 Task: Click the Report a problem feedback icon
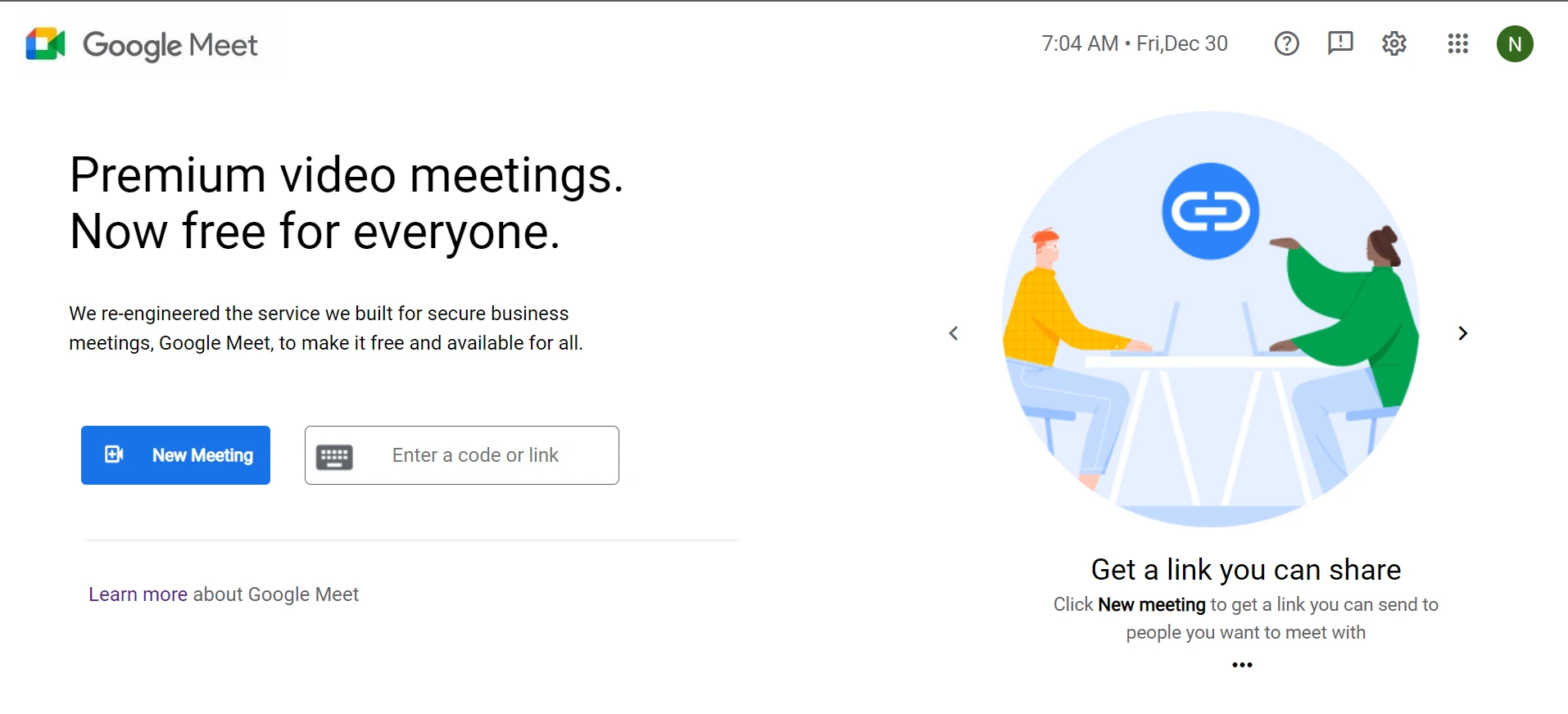pos(1340,43)
